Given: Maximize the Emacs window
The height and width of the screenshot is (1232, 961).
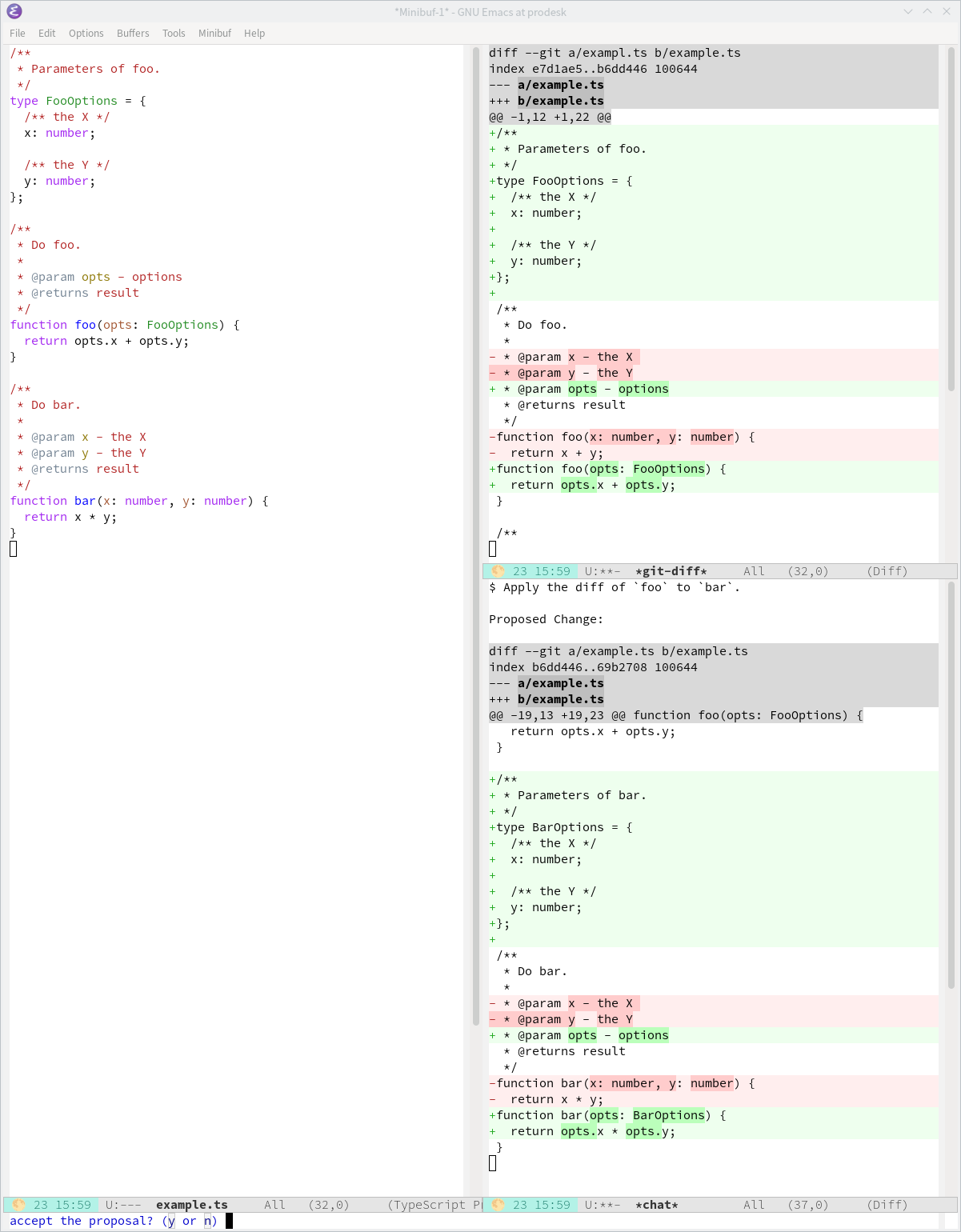Looking at the screenshot, I should 927,11.
